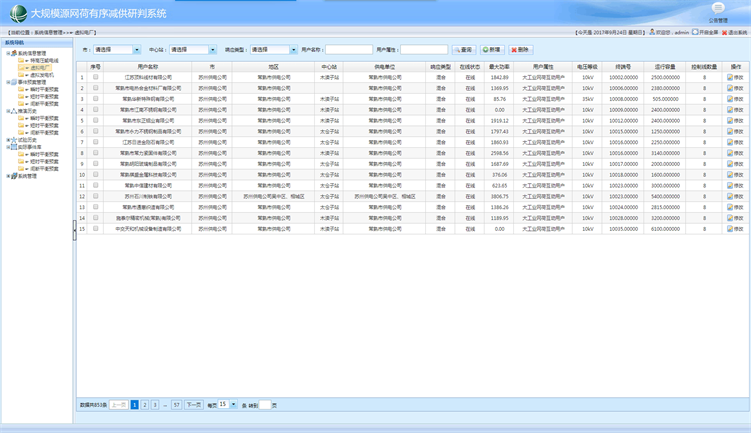
Task: Click the 查询 search button
Action: click(x=464, y=49)
